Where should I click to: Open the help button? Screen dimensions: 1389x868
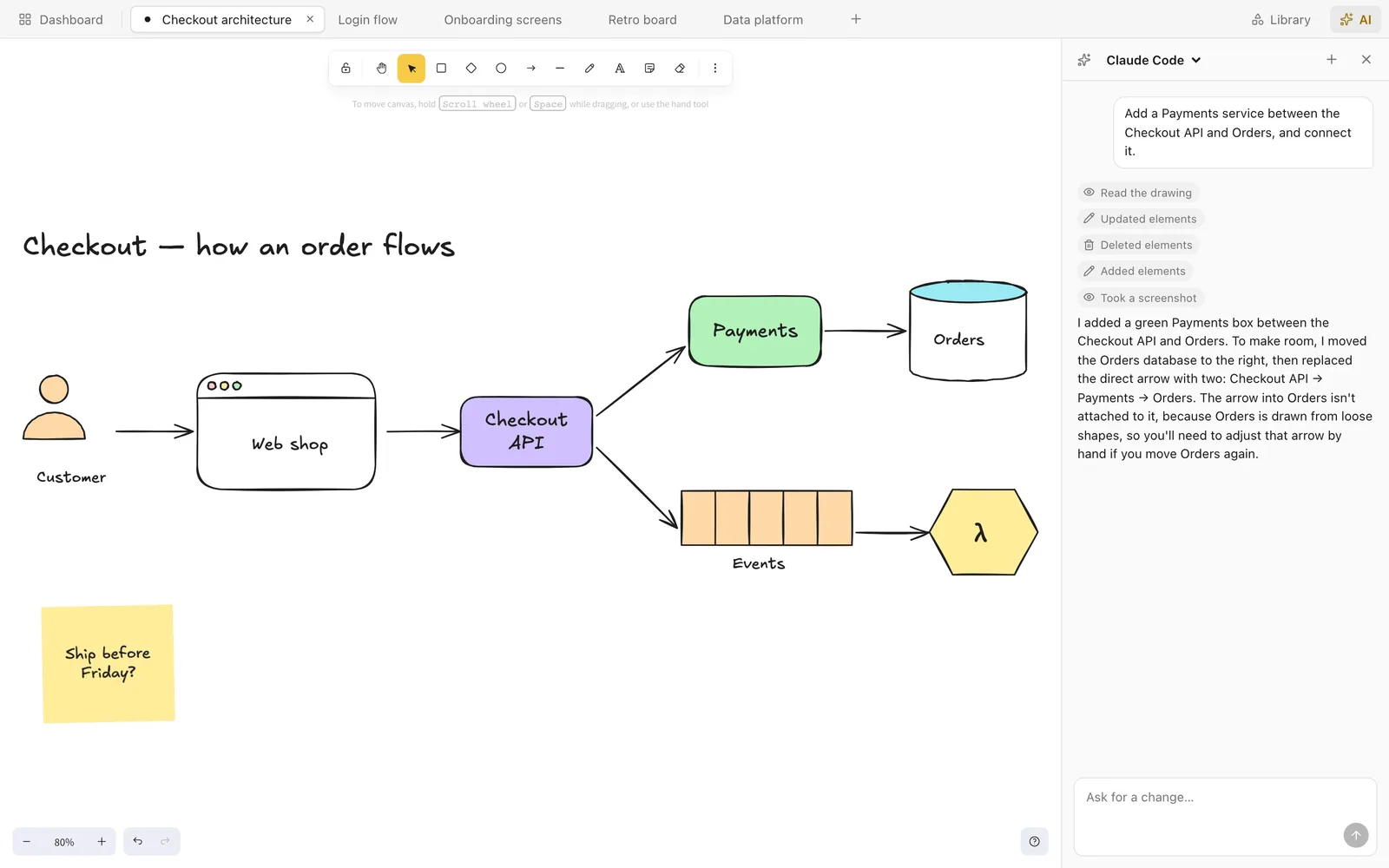pyautogui.click(x=1034, y=841)
